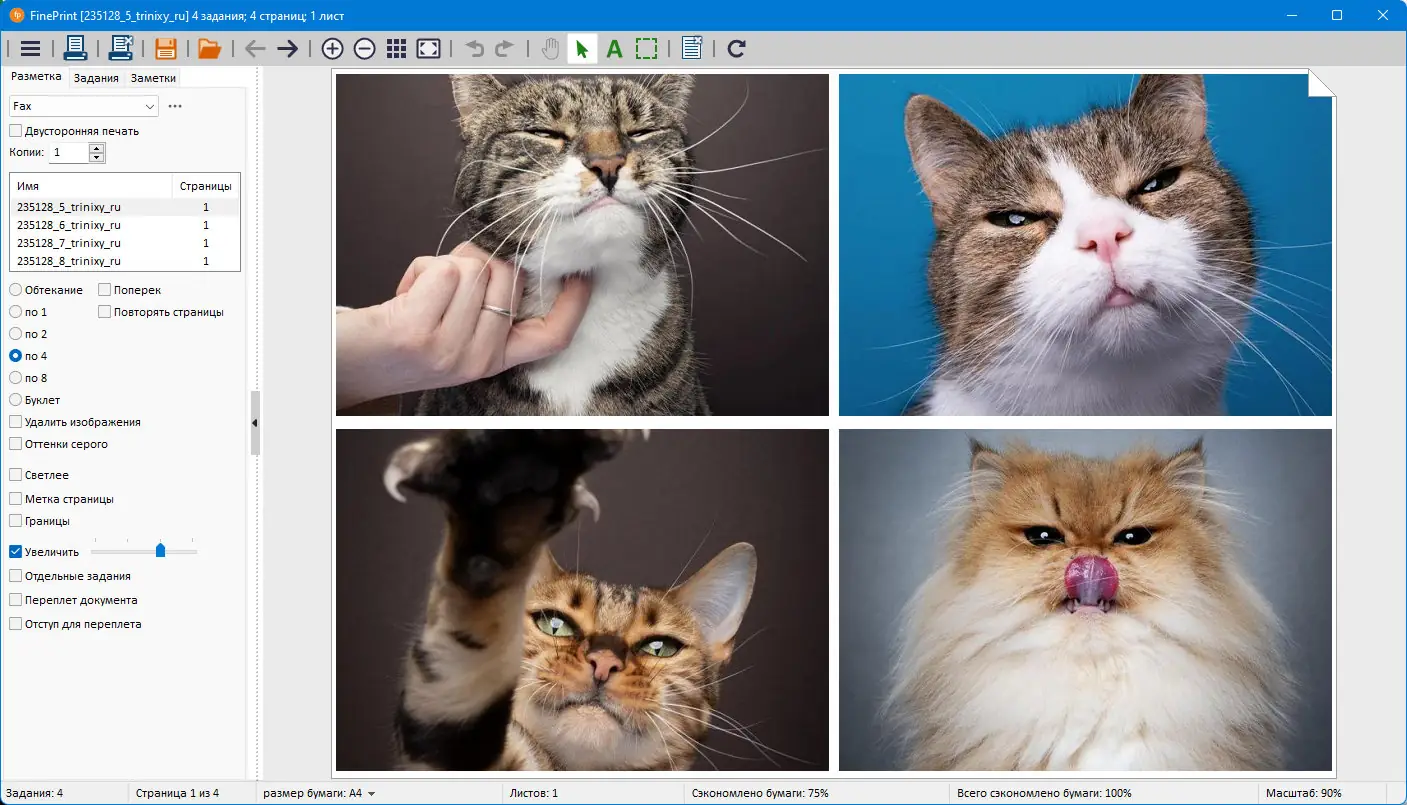1407x805 pixels.
Task: Select the Обтекание radio button
Action: (15, 290)
